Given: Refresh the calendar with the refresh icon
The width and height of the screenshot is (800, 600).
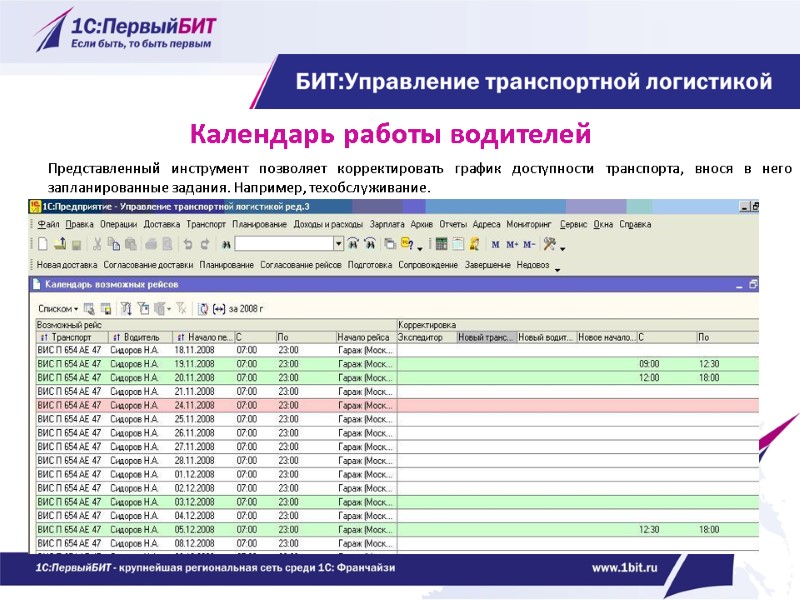Looking at the screenshot, I should (203, 308).
